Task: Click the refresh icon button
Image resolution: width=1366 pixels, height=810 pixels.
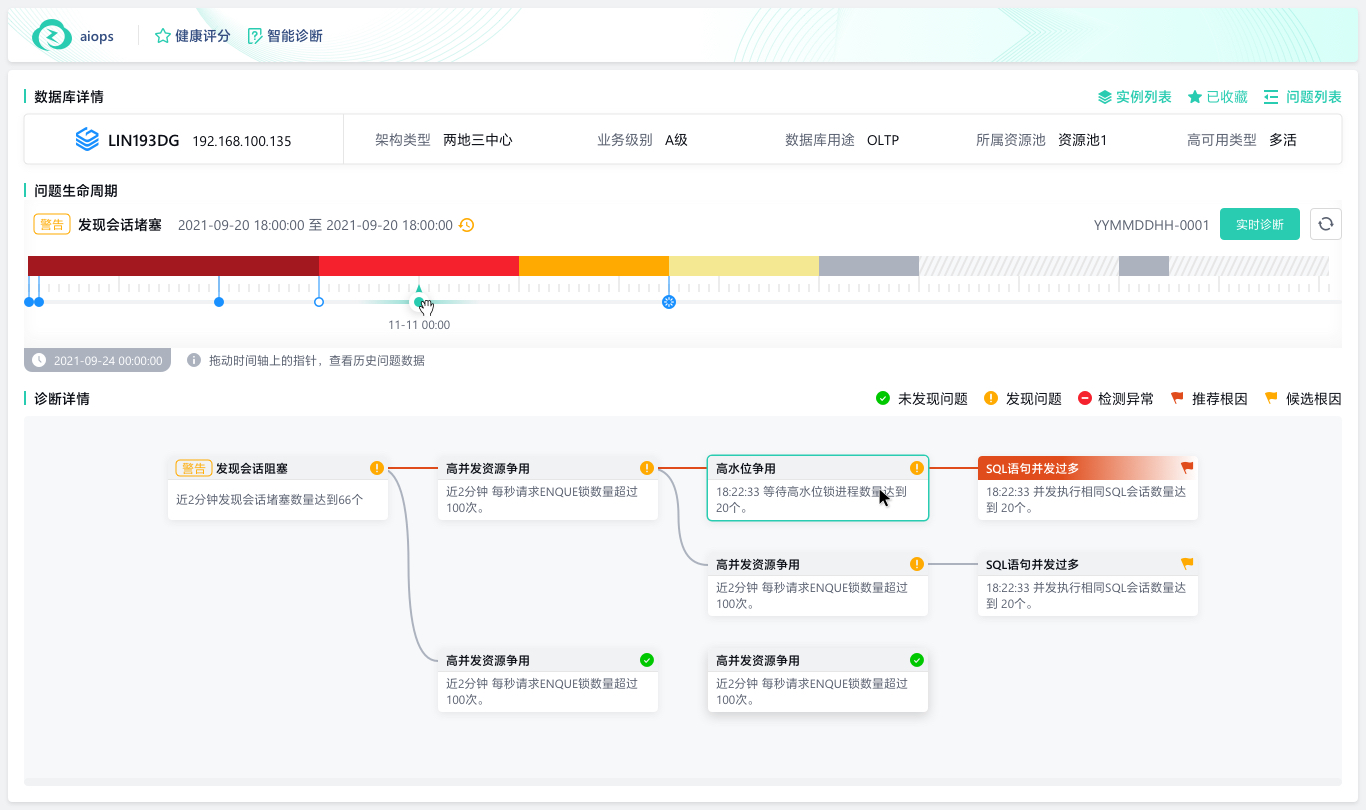Action: pos(1326,224)
